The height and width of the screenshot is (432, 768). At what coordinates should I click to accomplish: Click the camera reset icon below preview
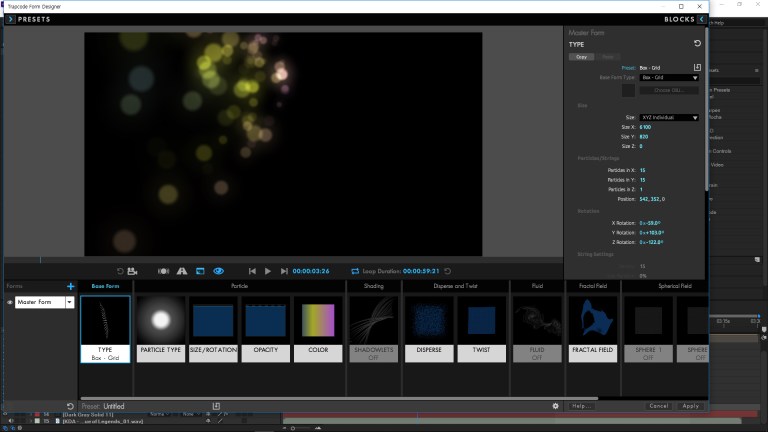(x=122, y=271)
